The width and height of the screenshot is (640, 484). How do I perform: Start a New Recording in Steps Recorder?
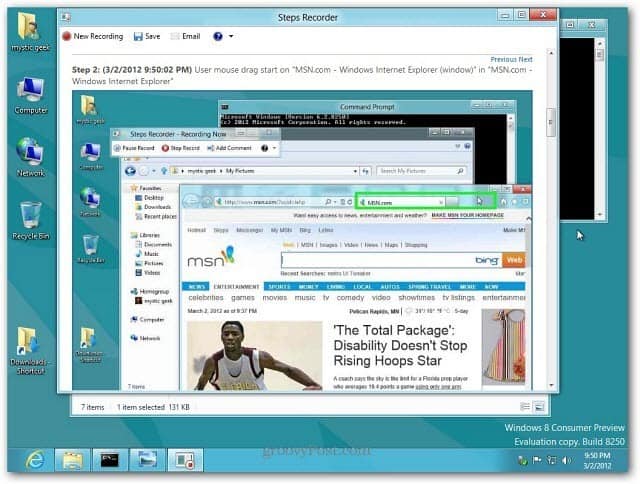93,36
